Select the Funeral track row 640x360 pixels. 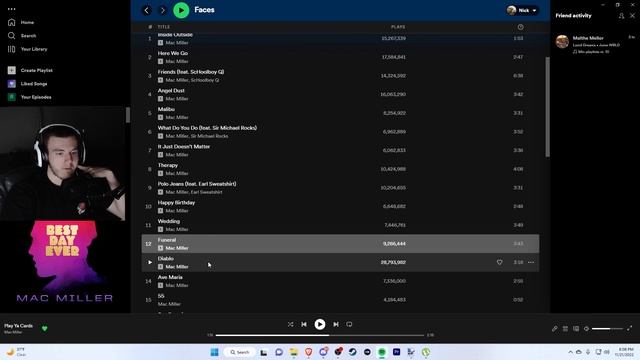point(340,244)
